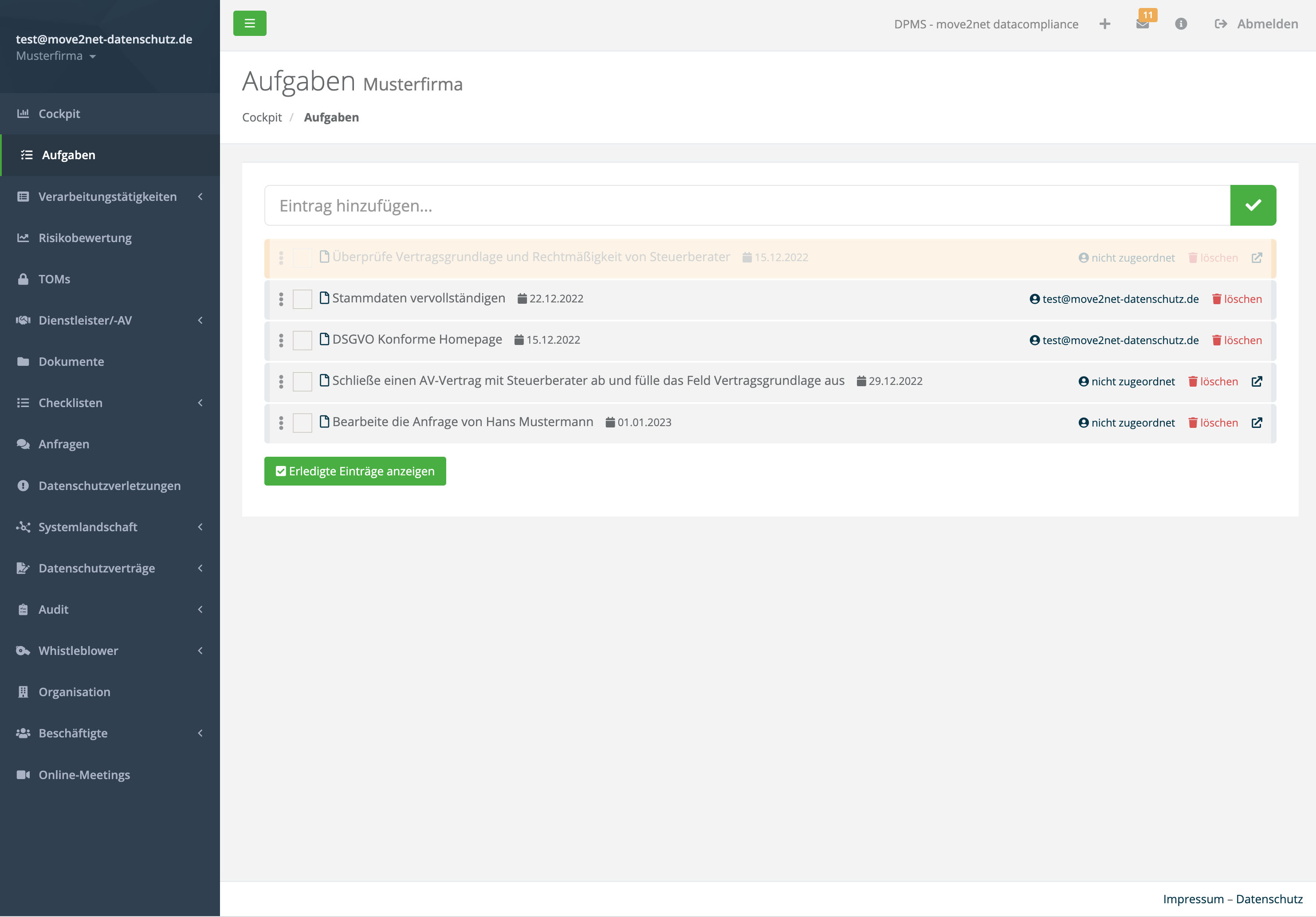Check the DSGVO Konforme Homepage checkbox
Image resolution: width=1316 pixels, height=917 pixels.
coord(302,341)
